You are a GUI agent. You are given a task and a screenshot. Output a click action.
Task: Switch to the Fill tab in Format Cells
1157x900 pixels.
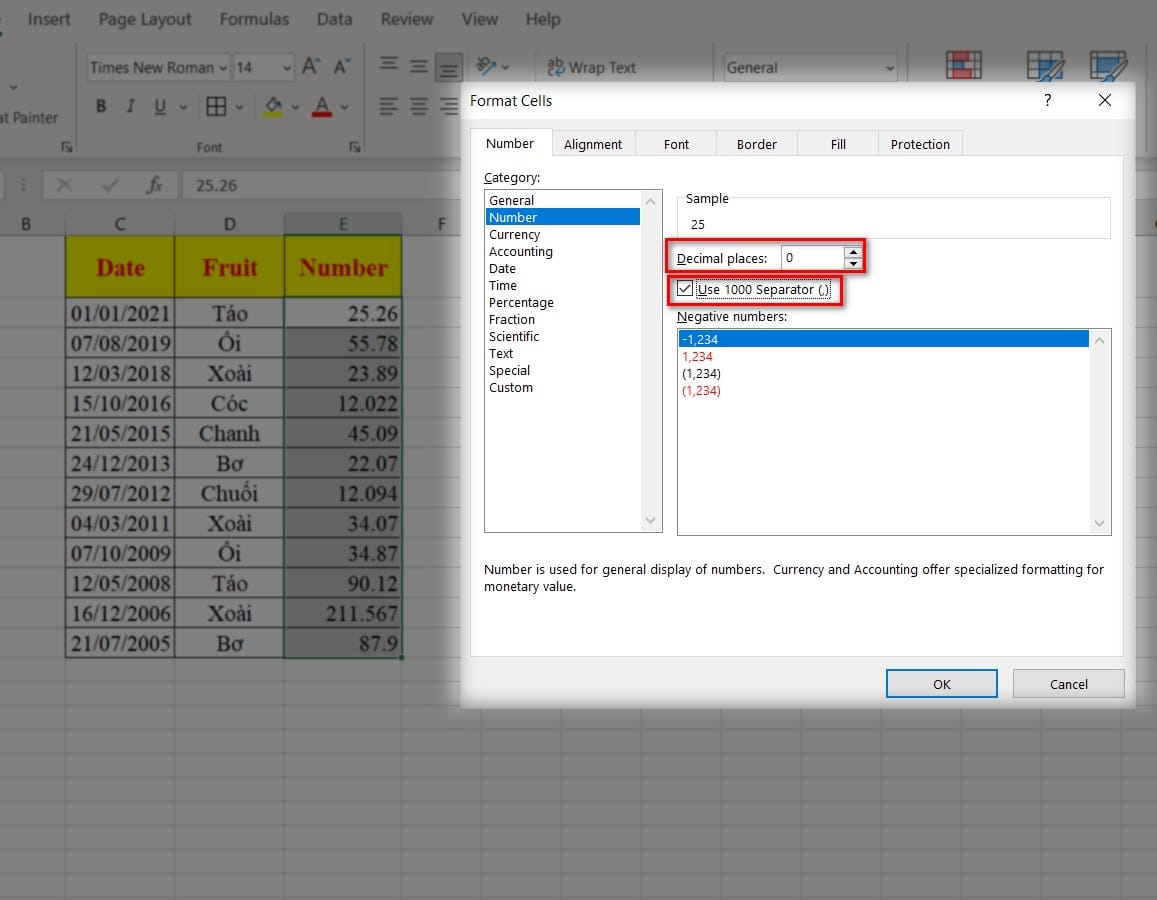(838, 144)
